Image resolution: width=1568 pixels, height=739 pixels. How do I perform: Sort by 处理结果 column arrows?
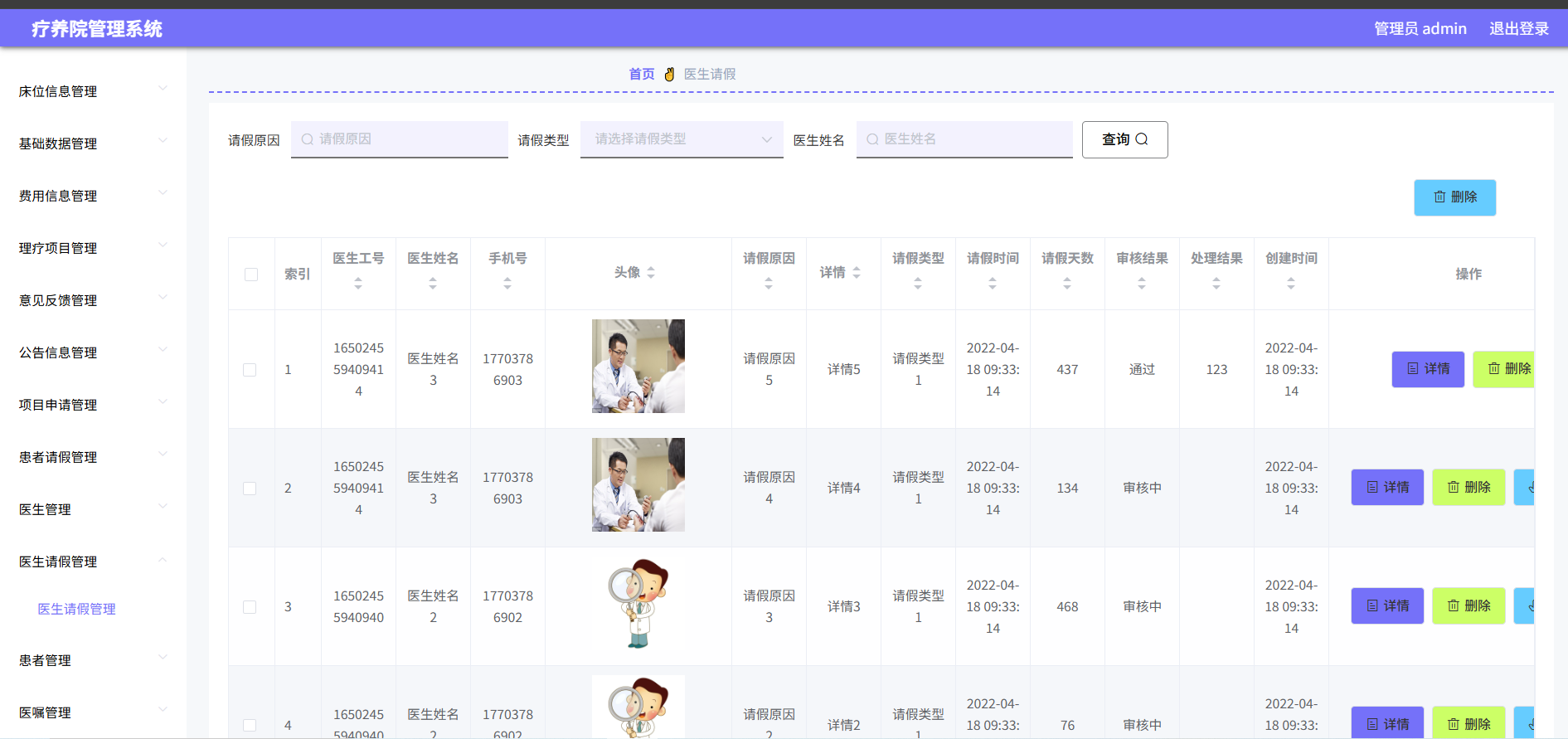(x=1216, y=284)
